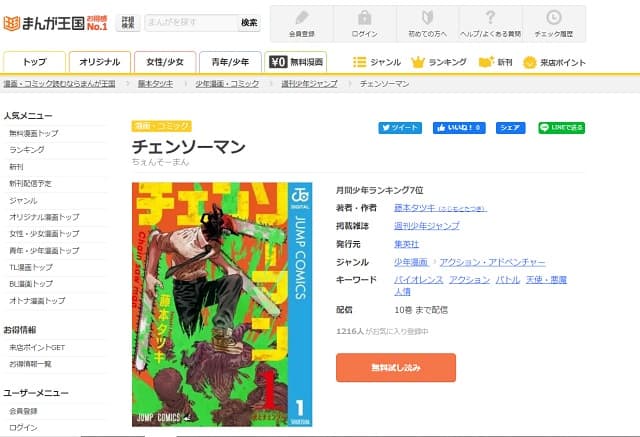Click the まんが王国 site logo
Image resolution: width=640 pixels, height=437 pixels.
pyautogui.click(x=55, y=23)
